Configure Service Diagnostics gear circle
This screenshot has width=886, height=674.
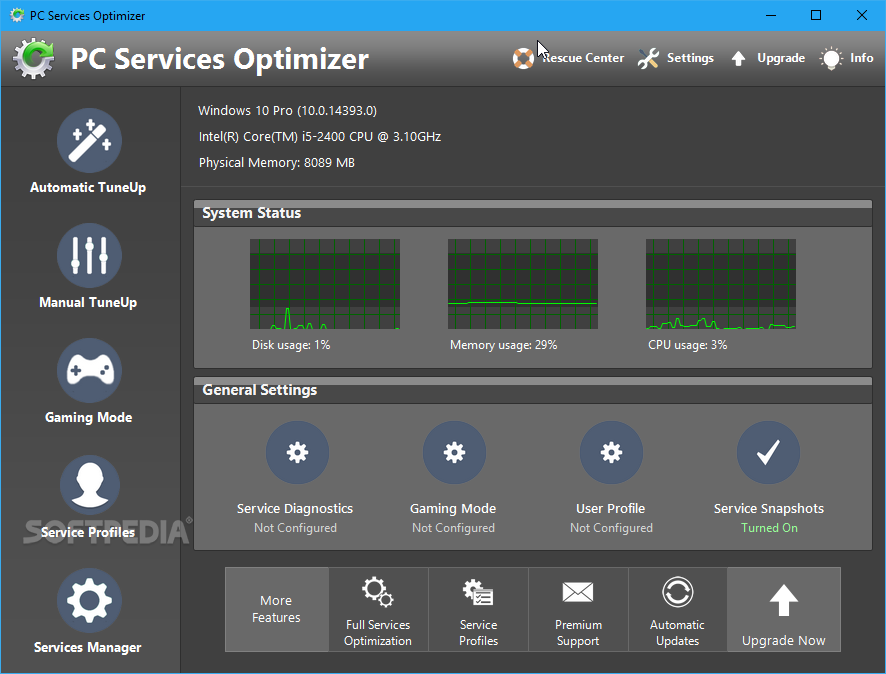pos(297,453)
